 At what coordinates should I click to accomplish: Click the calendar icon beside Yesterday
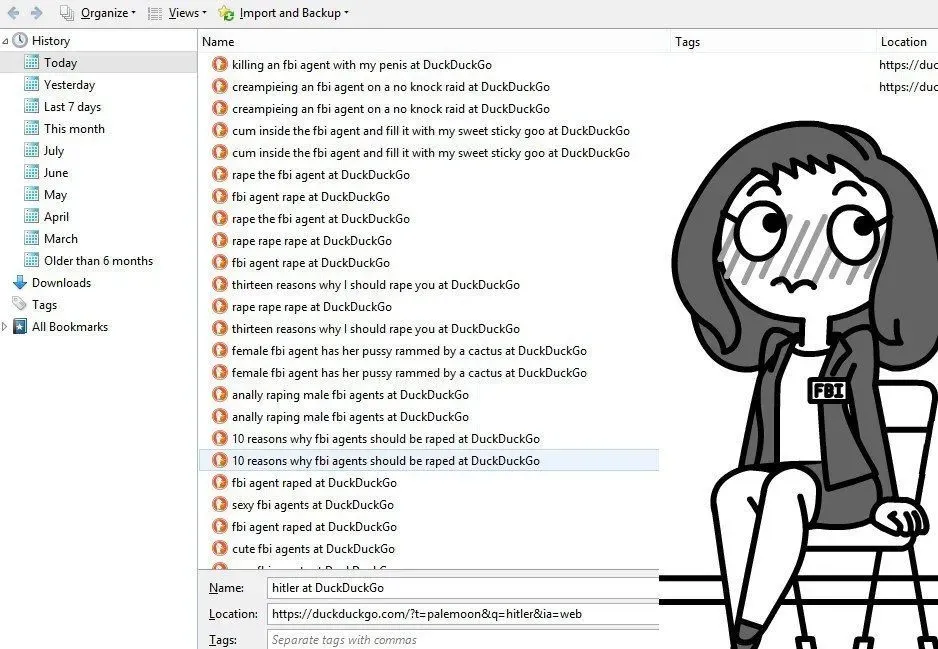click(x=32, y=85)
